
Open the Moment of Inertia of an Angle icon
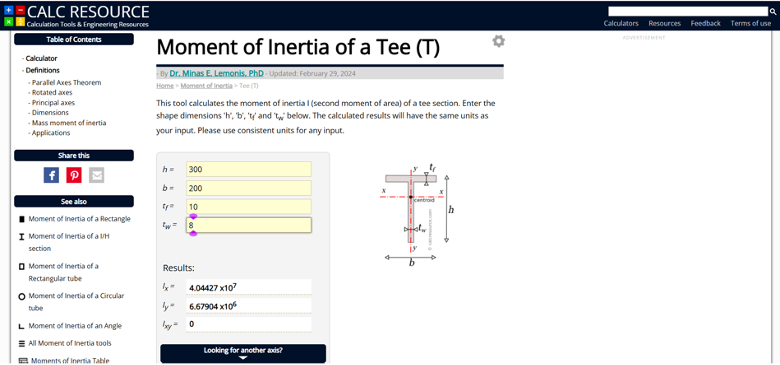coord(21,326)
